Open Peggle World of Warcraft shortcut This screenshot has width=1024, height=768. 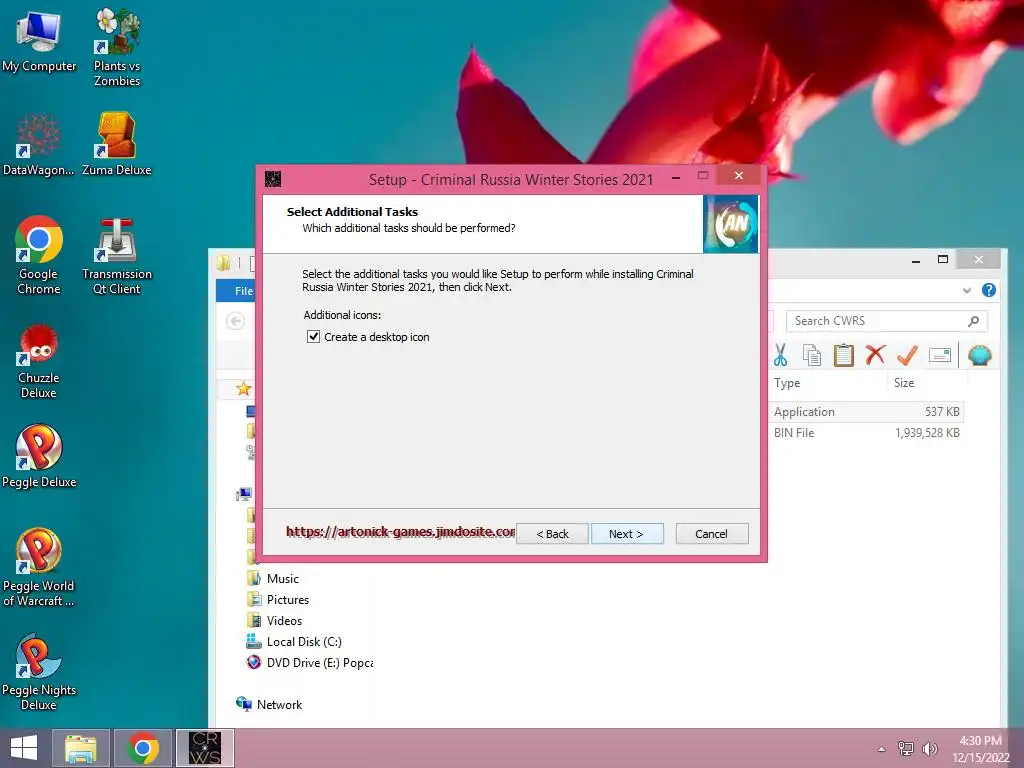tap(39, 567)
